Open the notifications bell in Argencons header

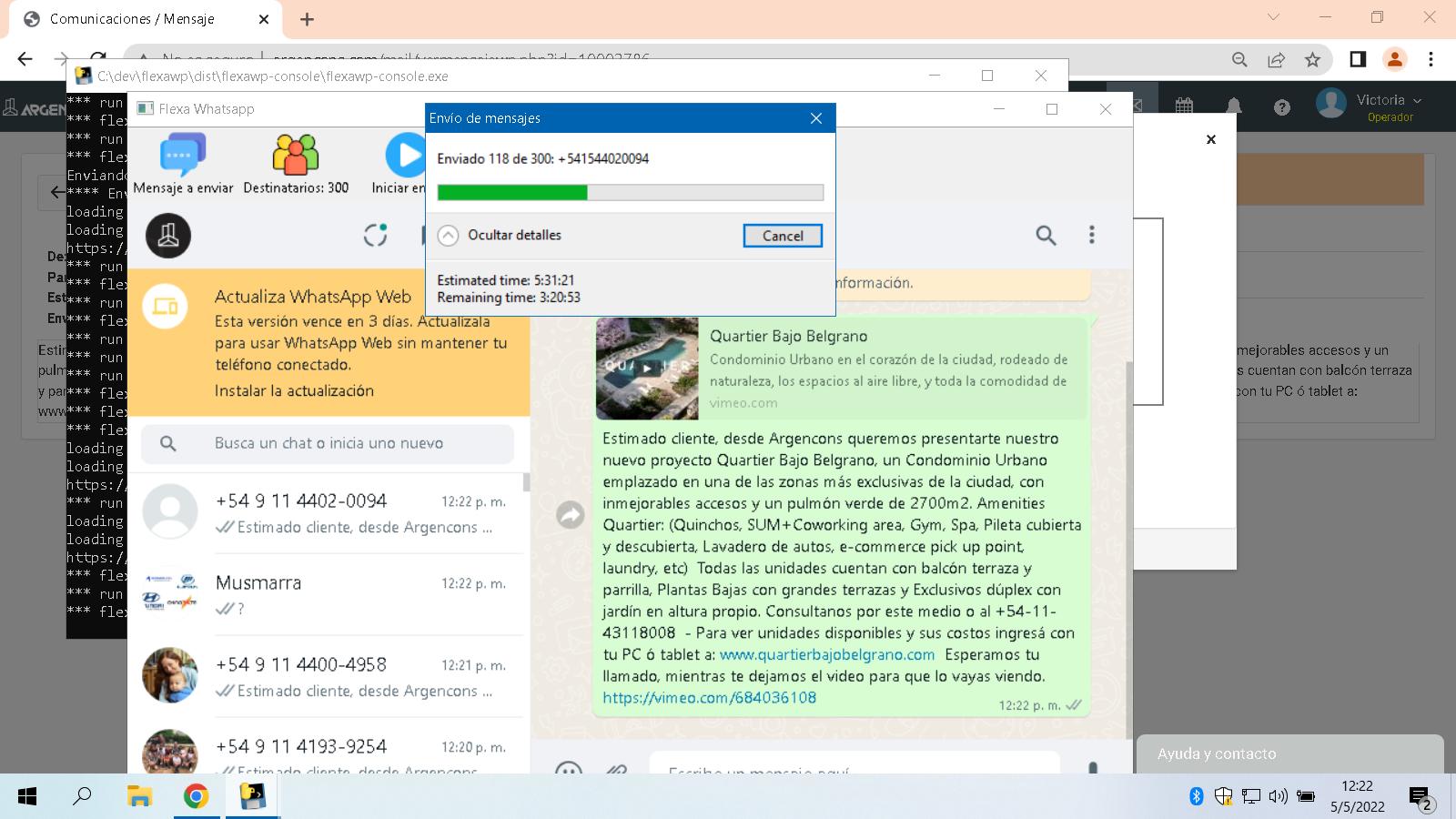pos(1234,106)
